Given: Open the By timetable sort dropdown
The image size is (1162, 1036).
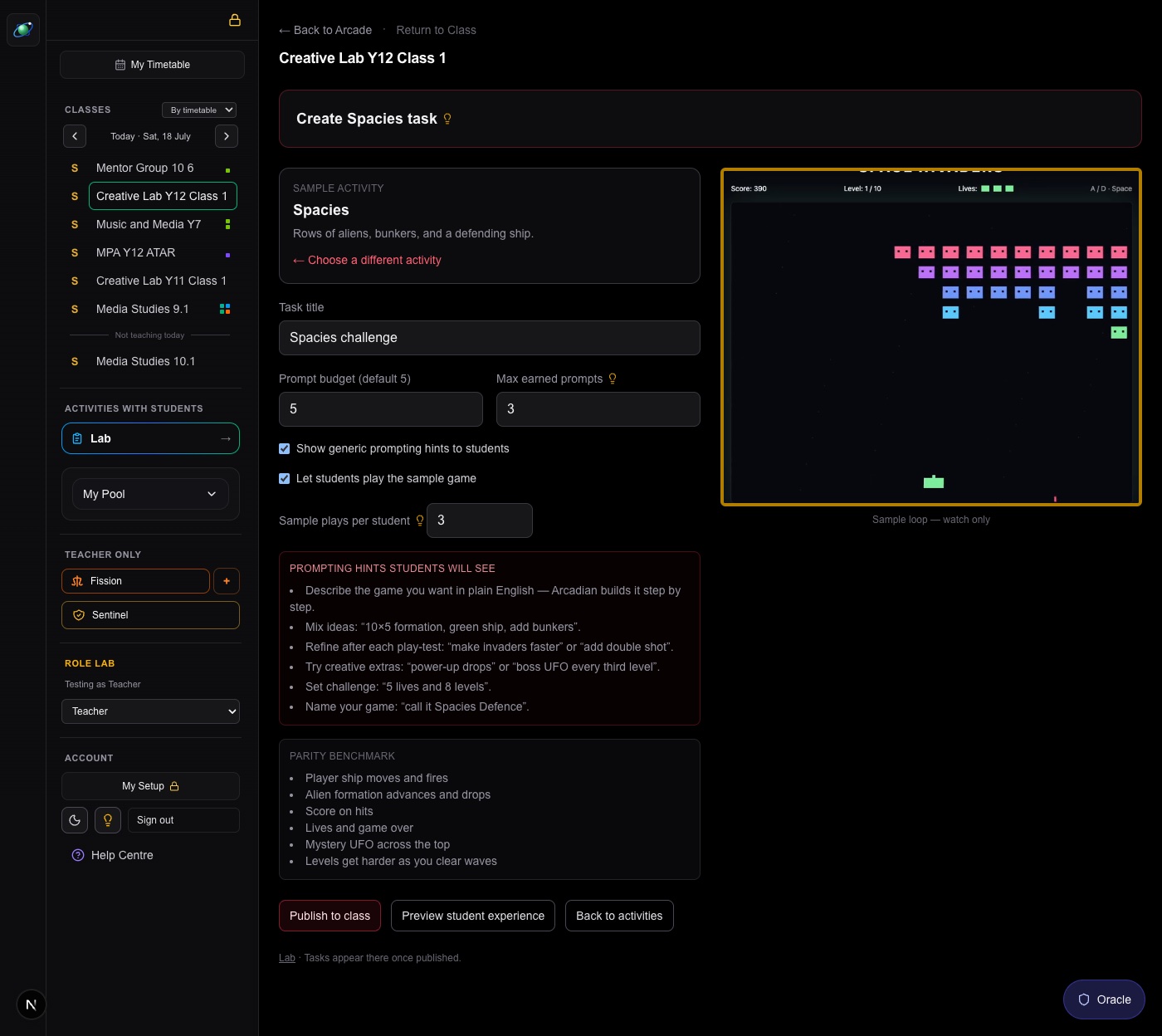Looking at the screenshot, I should 199,110.
